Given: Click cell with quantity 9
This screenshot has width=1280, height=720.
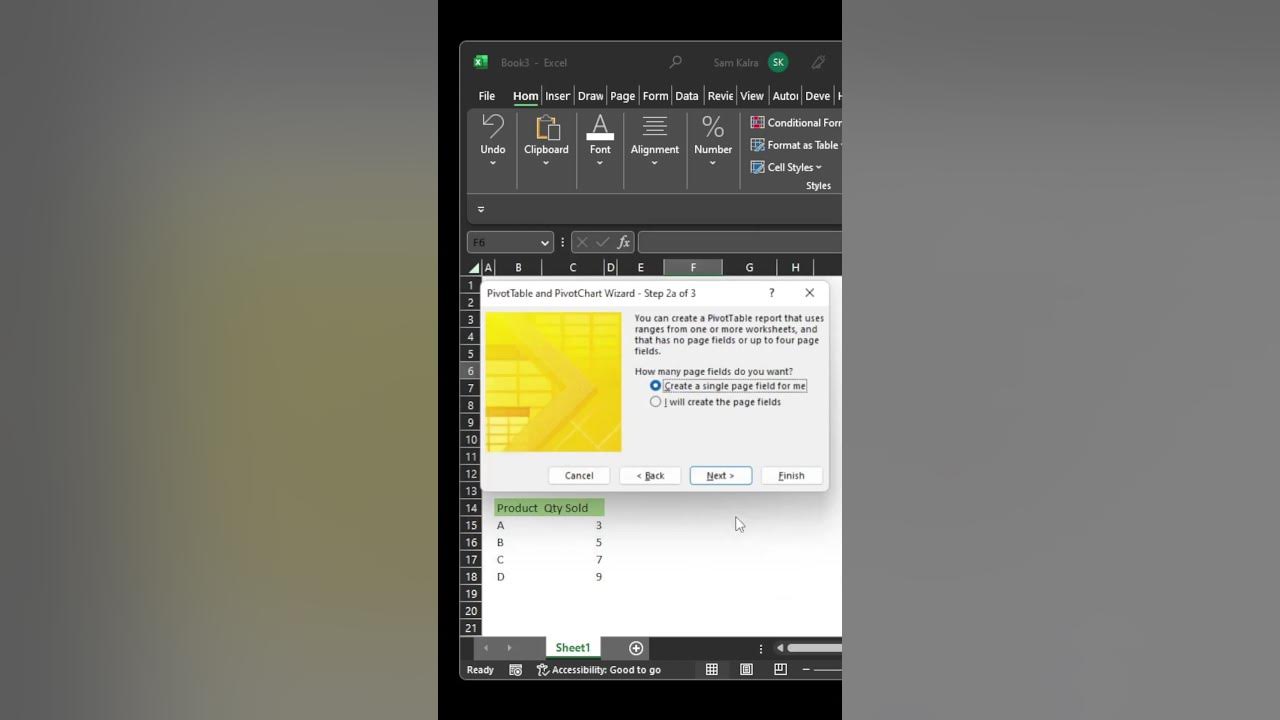Looking at the screenshot, I should [x=573, y=576].
